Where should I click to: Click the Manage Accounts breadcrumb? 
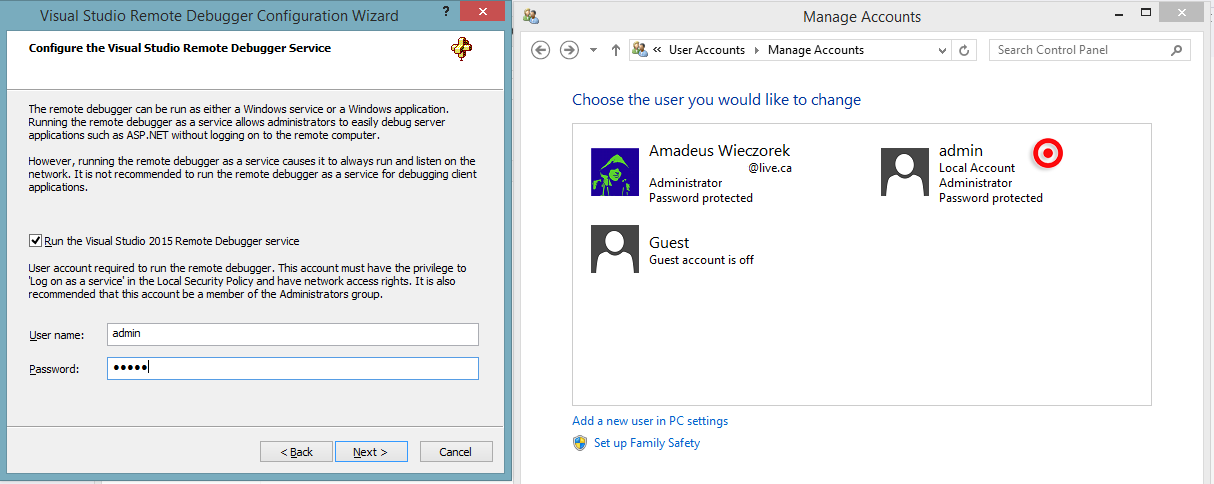816,50
